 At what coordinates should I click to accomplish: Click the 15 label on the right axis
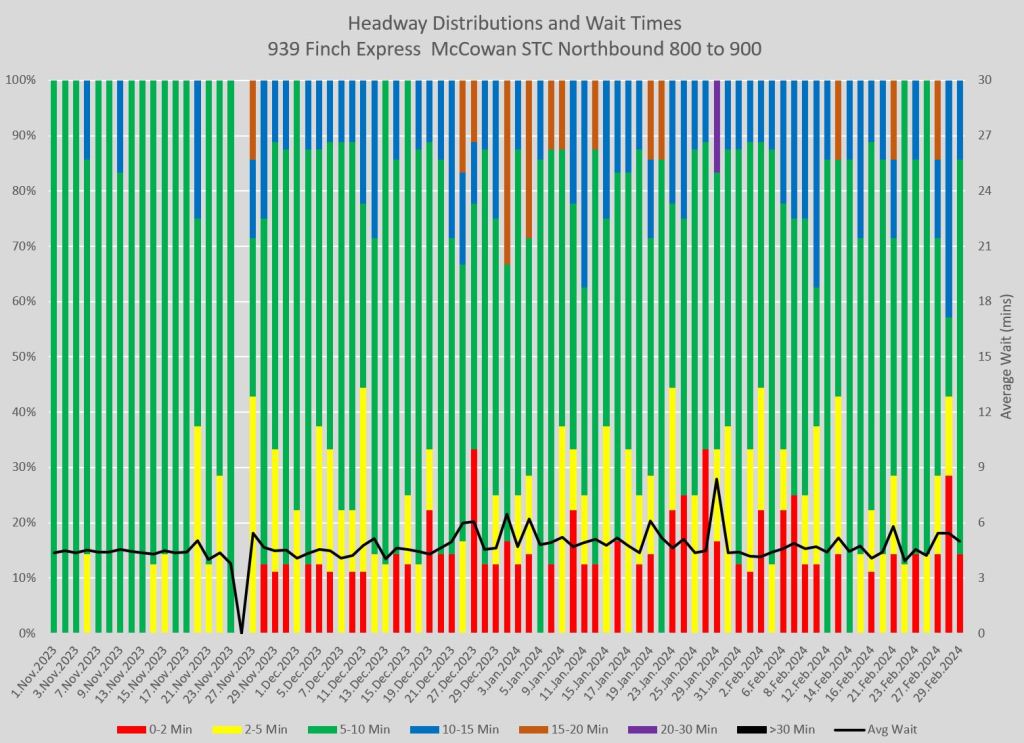[984, 357]
